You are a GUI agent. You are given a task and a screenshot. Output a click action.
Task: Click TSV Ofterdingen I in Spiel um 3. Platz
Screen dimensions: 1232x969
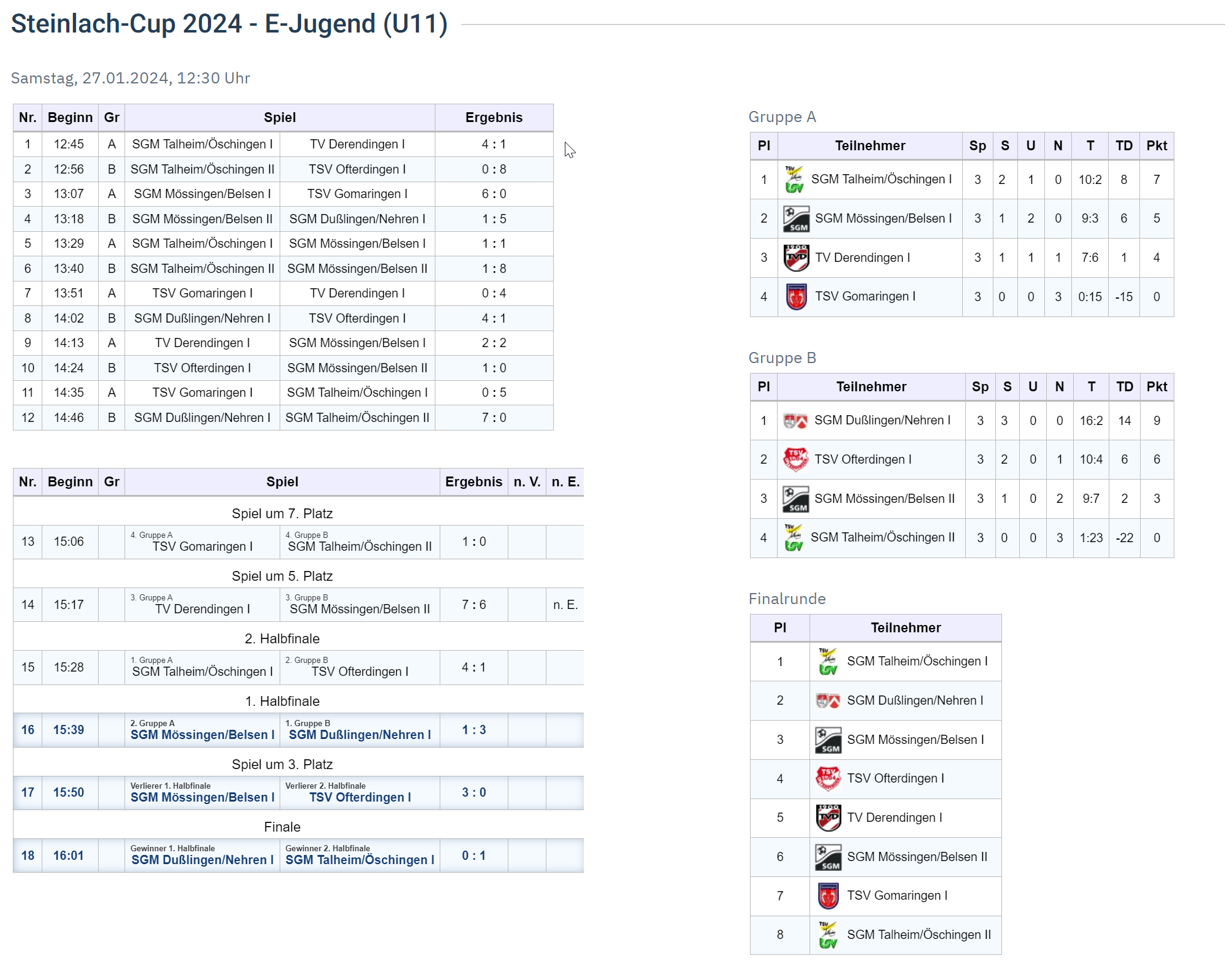point(360,797)
